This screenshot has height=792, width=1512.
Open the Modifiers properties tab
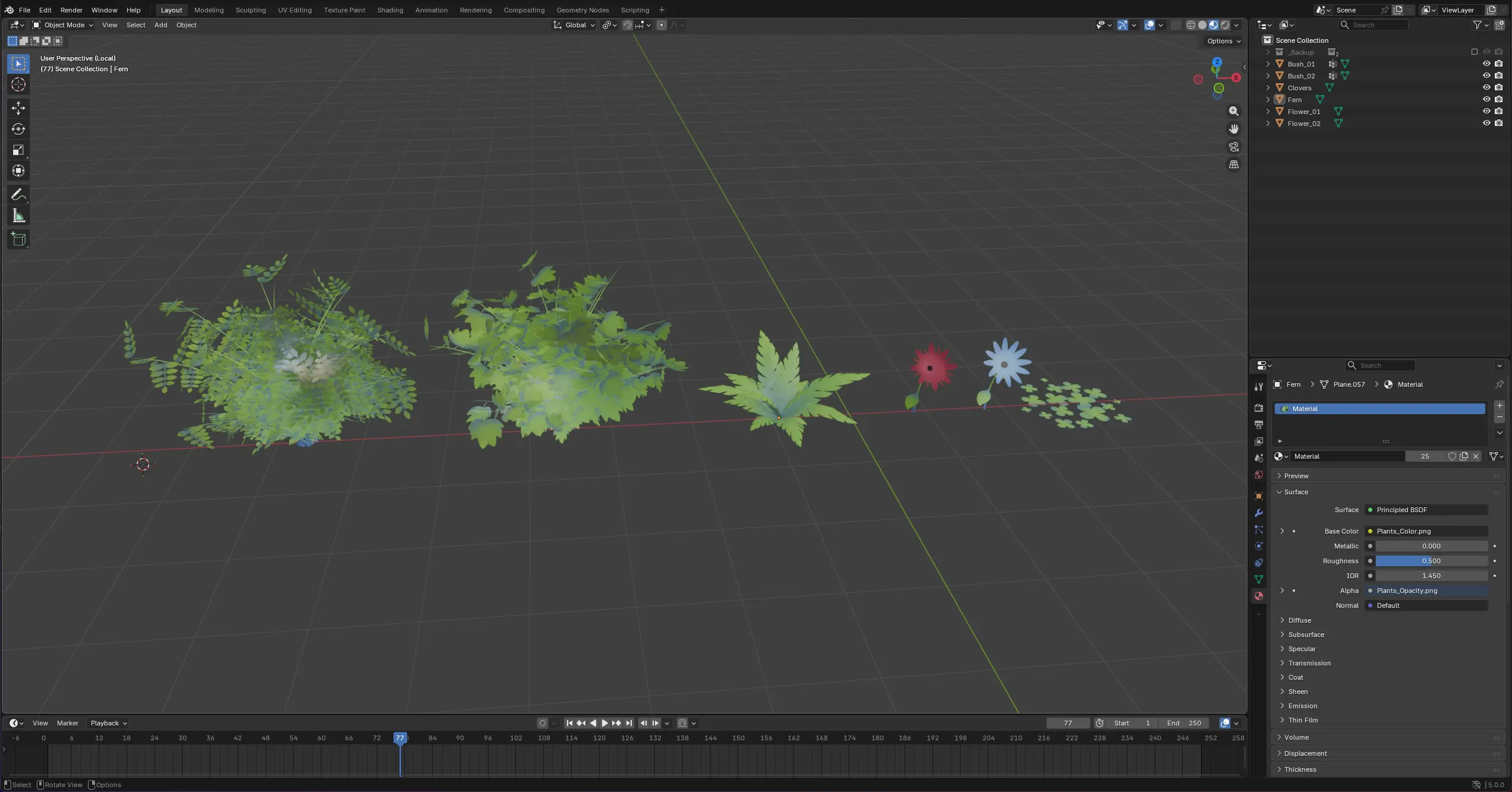pos(1259,513)
